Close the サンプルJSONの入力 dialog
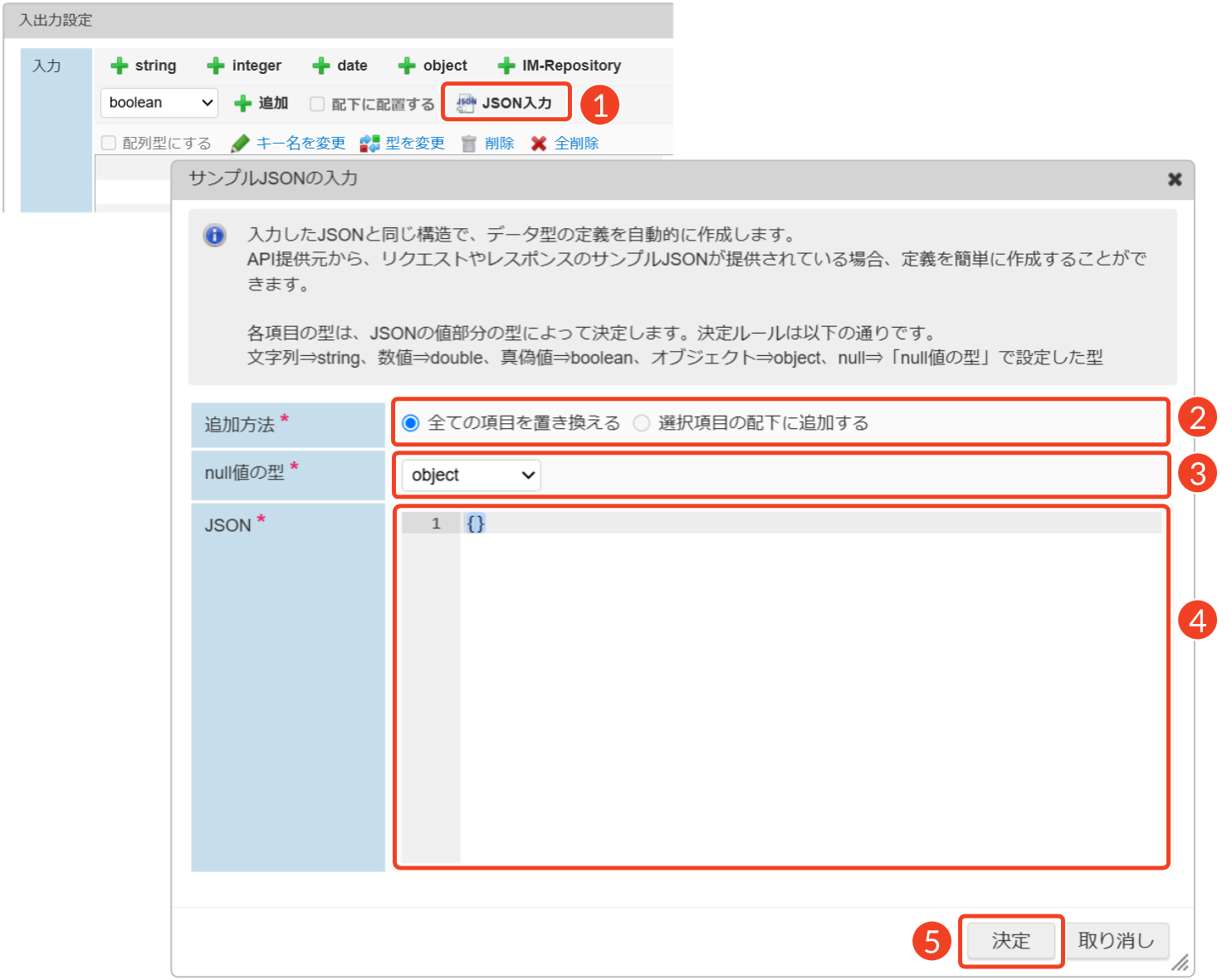This screenshot has height=980, width=1232. click(x=1174, y=179)
